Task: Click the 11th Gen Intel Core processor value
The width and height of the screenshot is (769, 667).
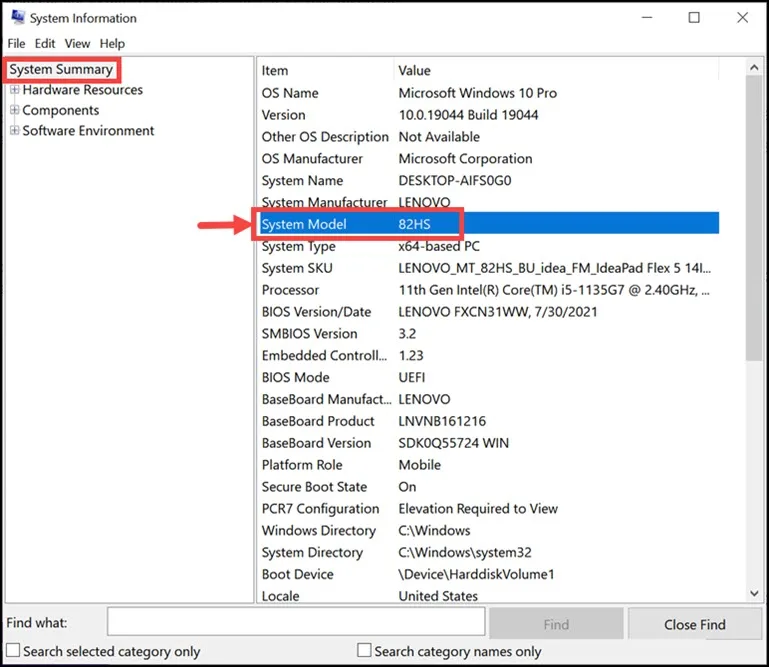Action: 554,290
